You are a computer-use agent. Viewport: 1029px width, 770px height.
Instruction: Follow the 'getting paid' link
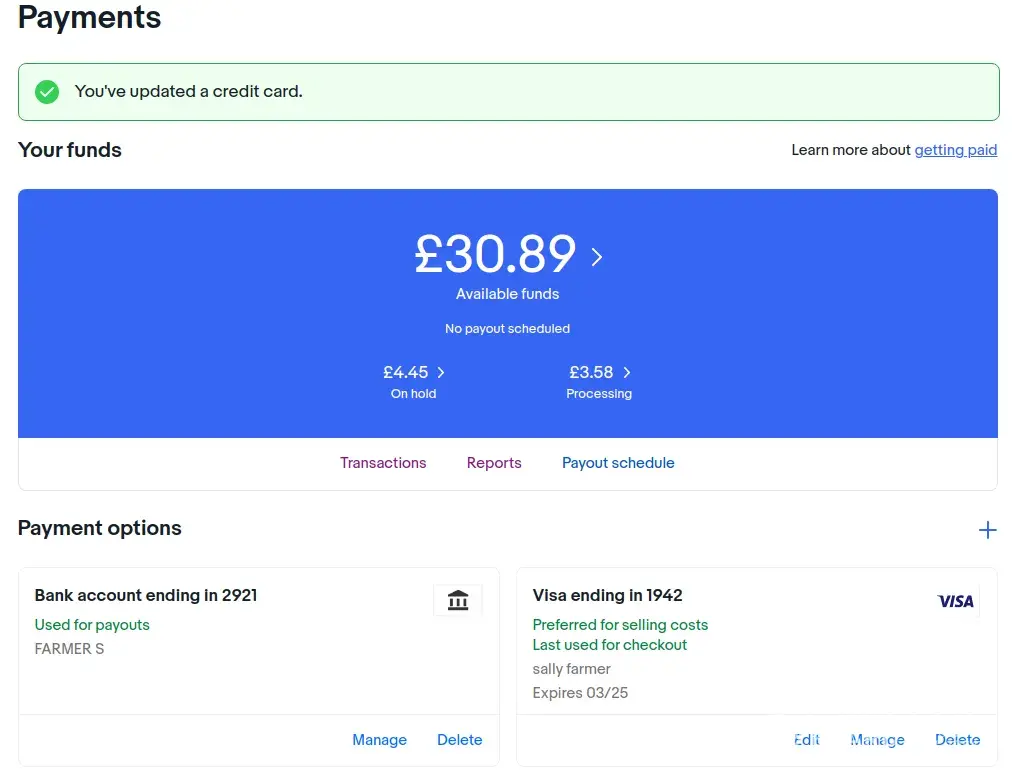coord(955,150)
